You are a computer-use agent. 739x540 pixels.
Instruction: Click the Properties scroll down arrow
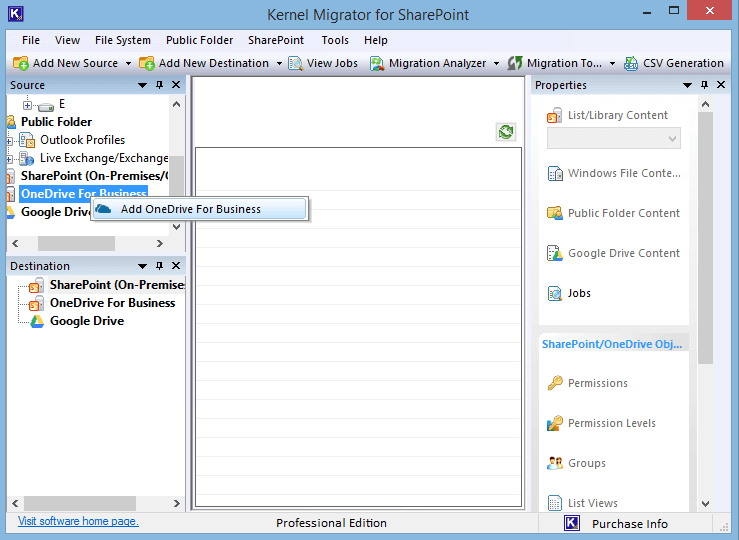coord(706,504)
